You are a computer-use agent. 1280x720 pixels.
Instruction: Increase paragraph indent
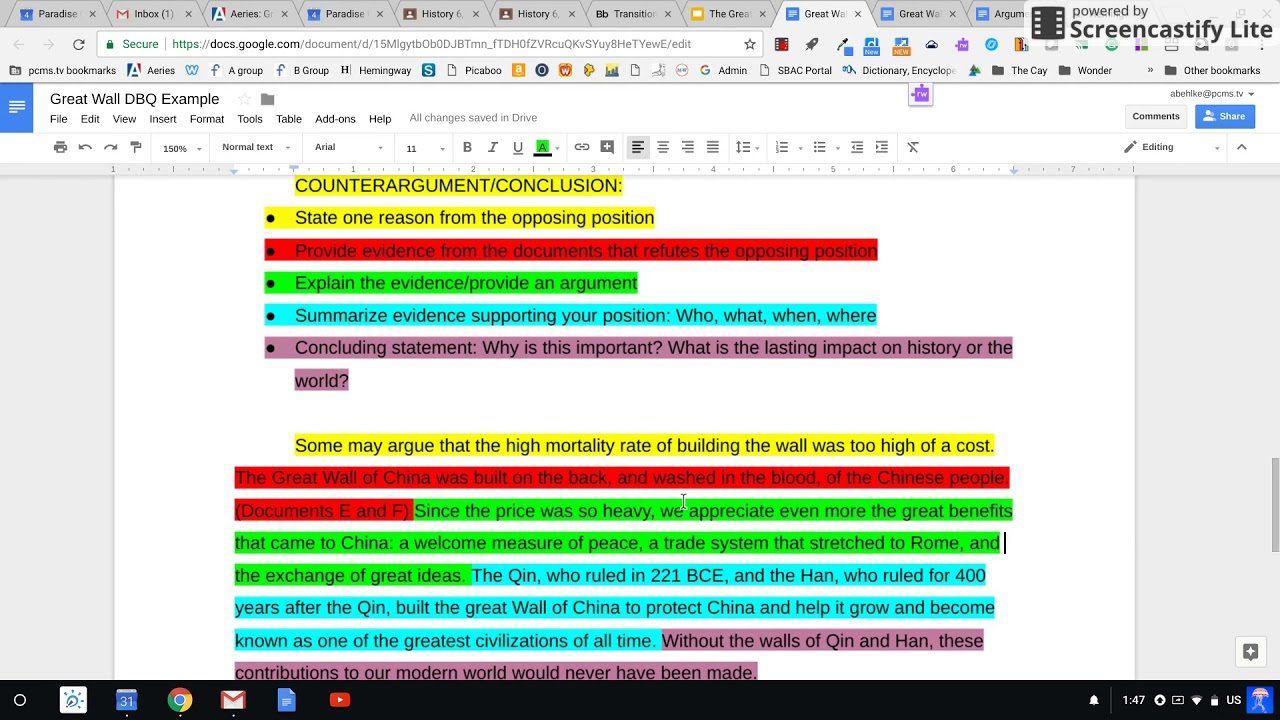click(881, 147)
